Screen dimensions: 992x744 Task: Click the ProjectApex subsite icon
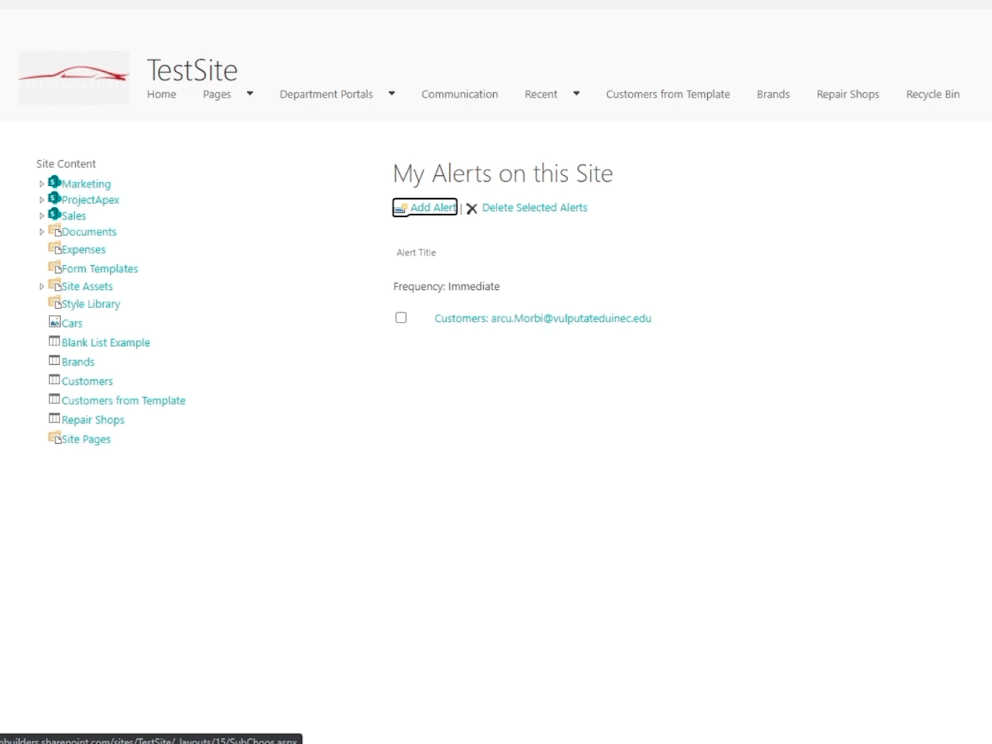pos(54,199)
